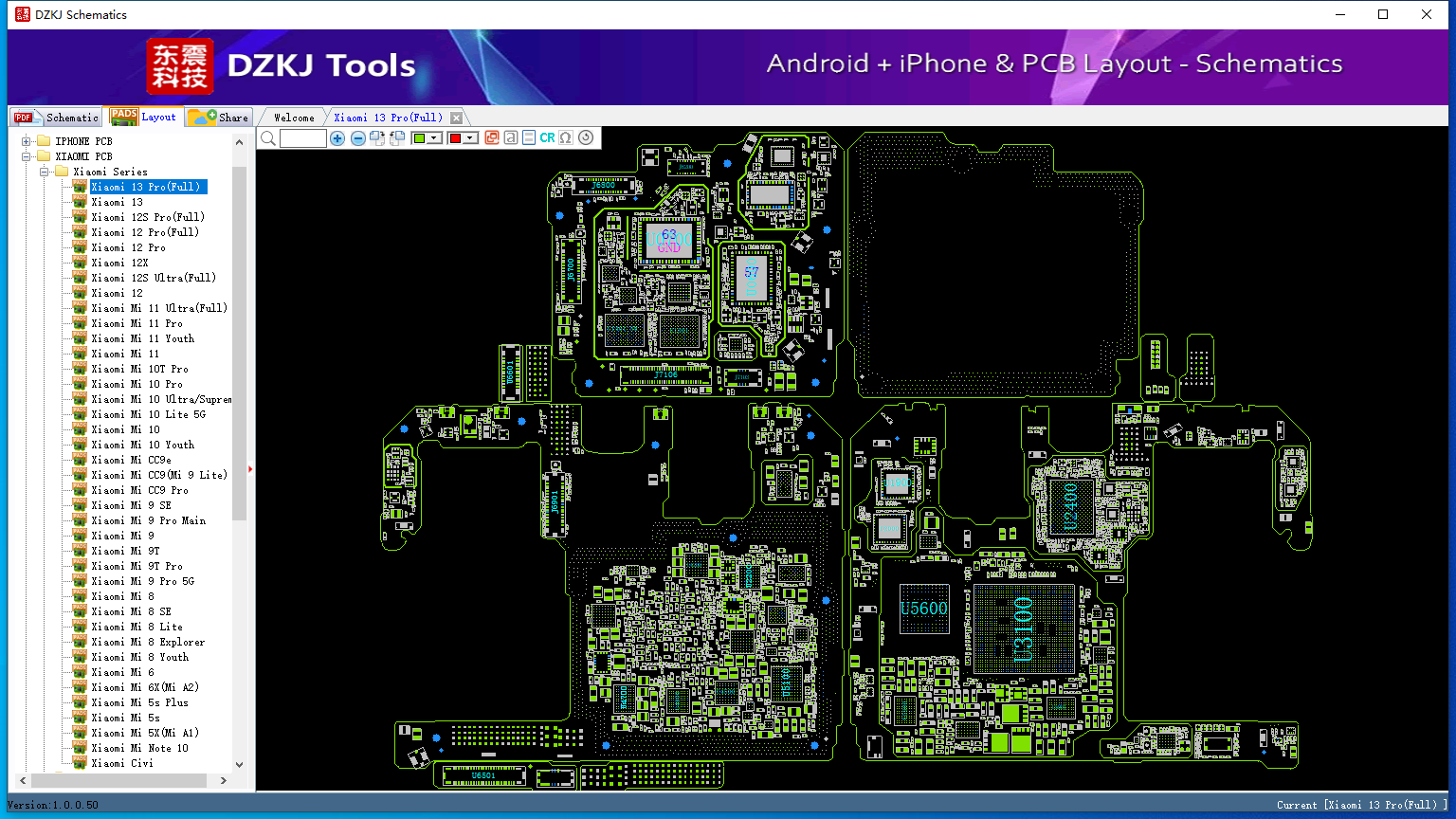This screenshot has height=819, width=1456.
Task: Click the circular reset arrow icon
Action: (586, 138)
